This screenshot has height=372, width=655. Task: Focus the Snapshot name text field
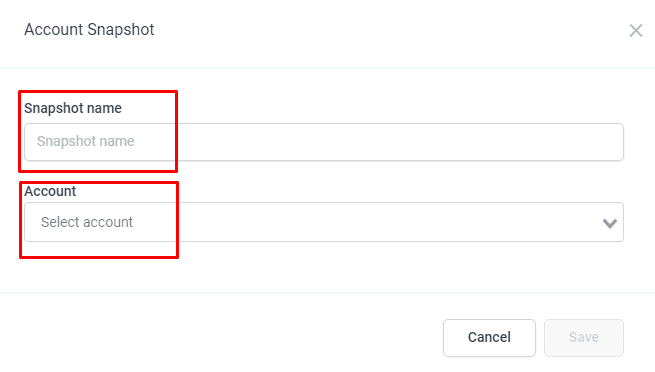tap(324, 142)
